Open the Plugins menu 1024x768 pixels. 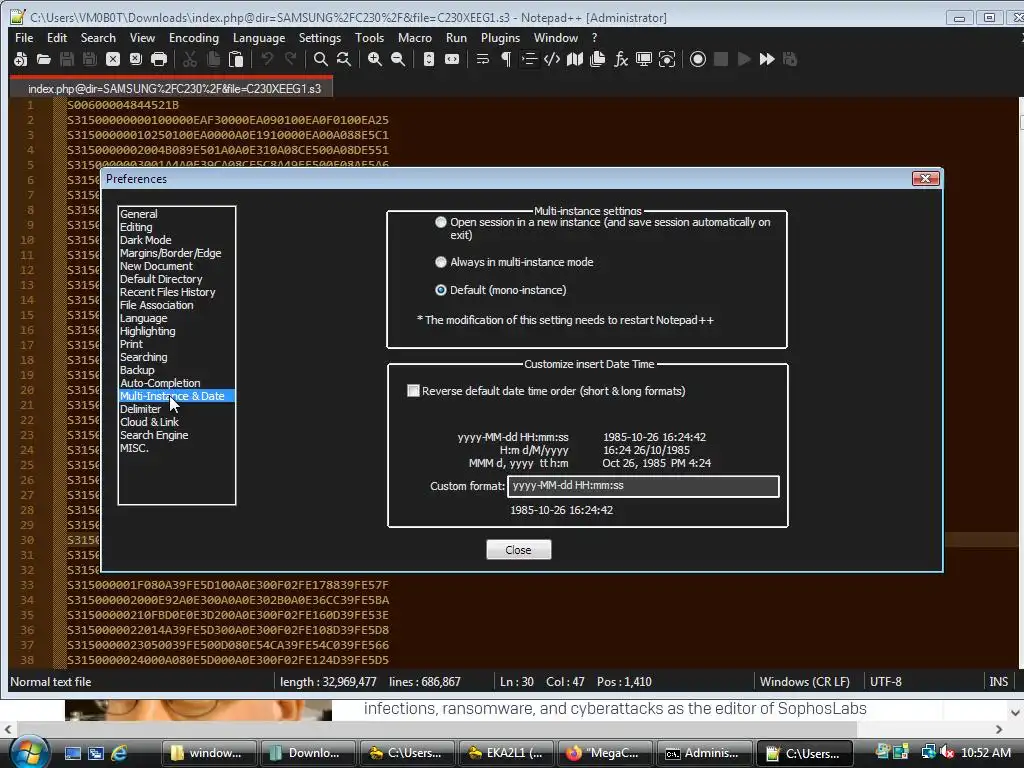[500, 38]
